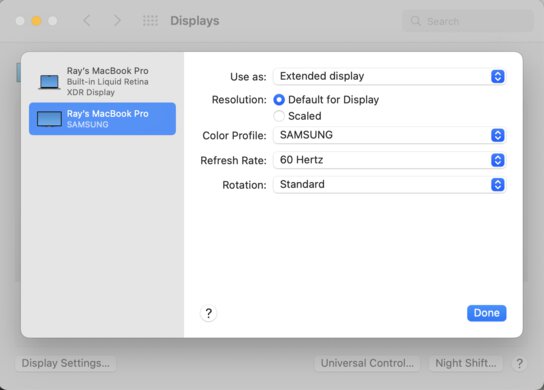
Task: Click the SAMSUNG monitor icon in sidebar
Action: pos(49,119)
